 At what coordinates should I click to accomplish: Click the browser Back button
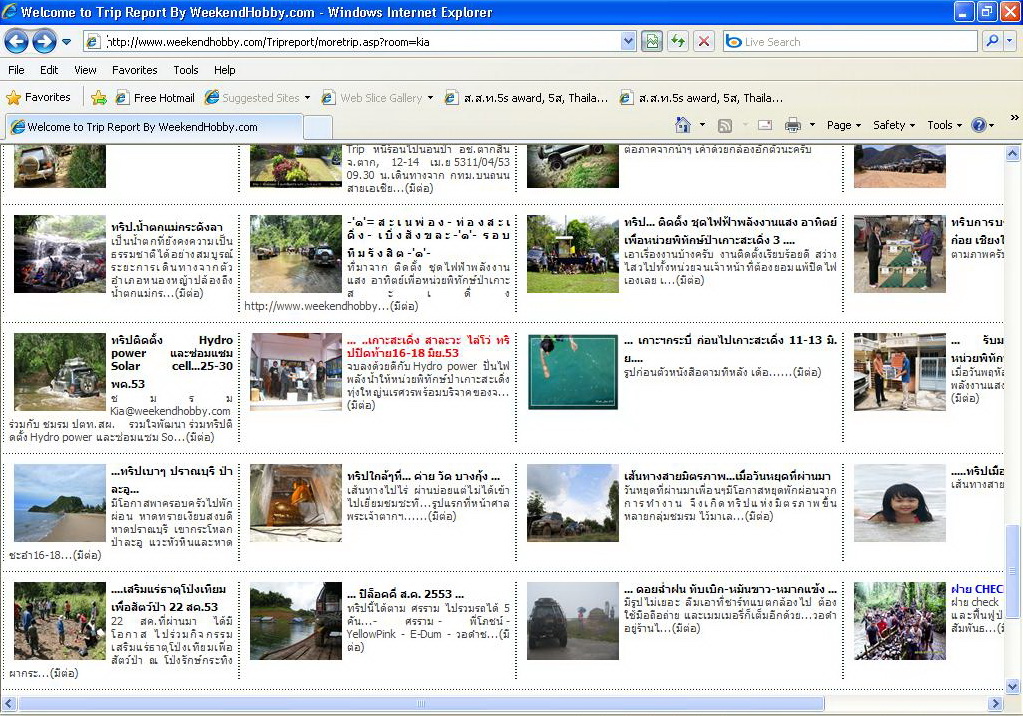[16, 41]
